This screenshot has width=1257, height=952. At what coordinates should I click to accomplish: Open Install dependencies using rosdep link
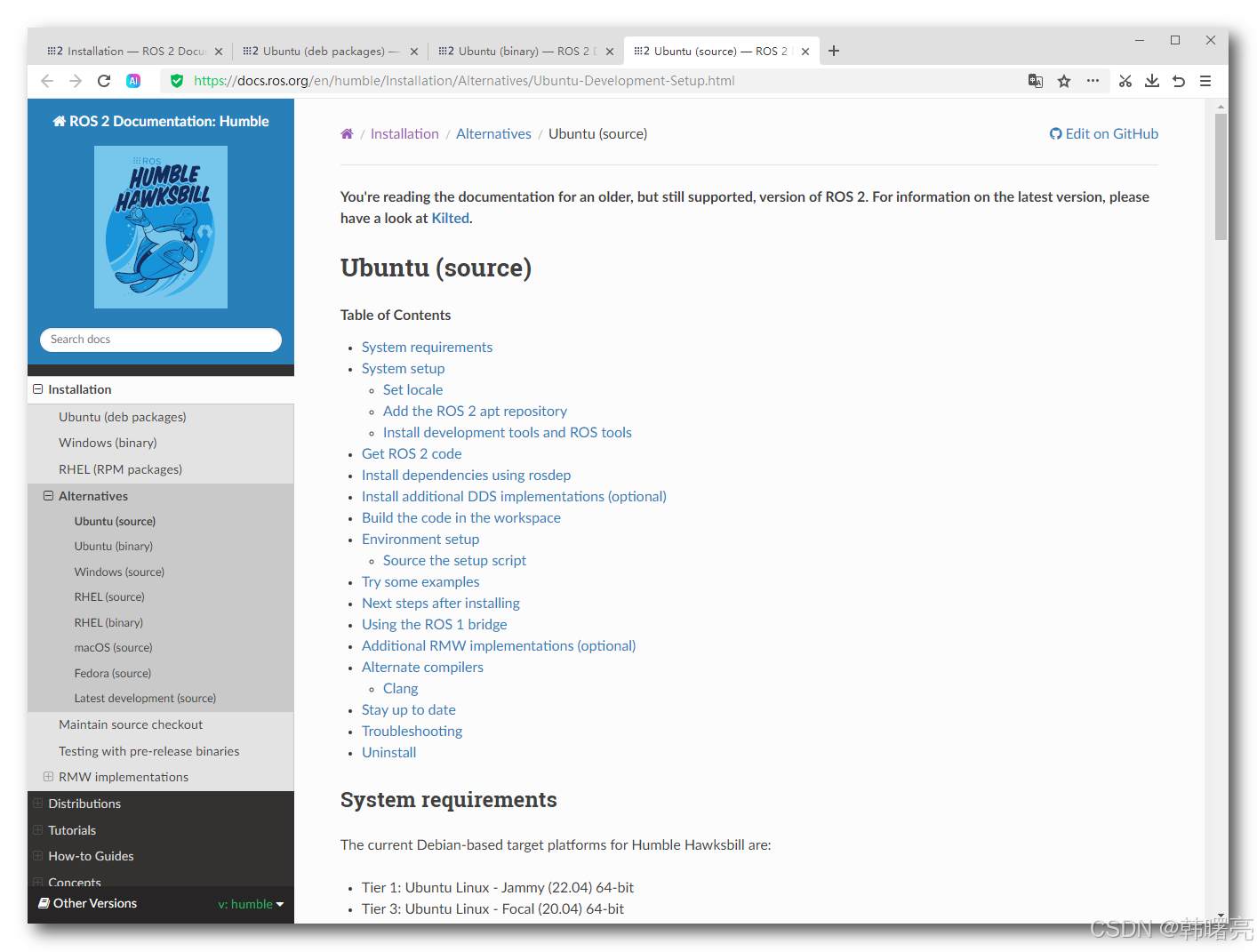point(466,475)
